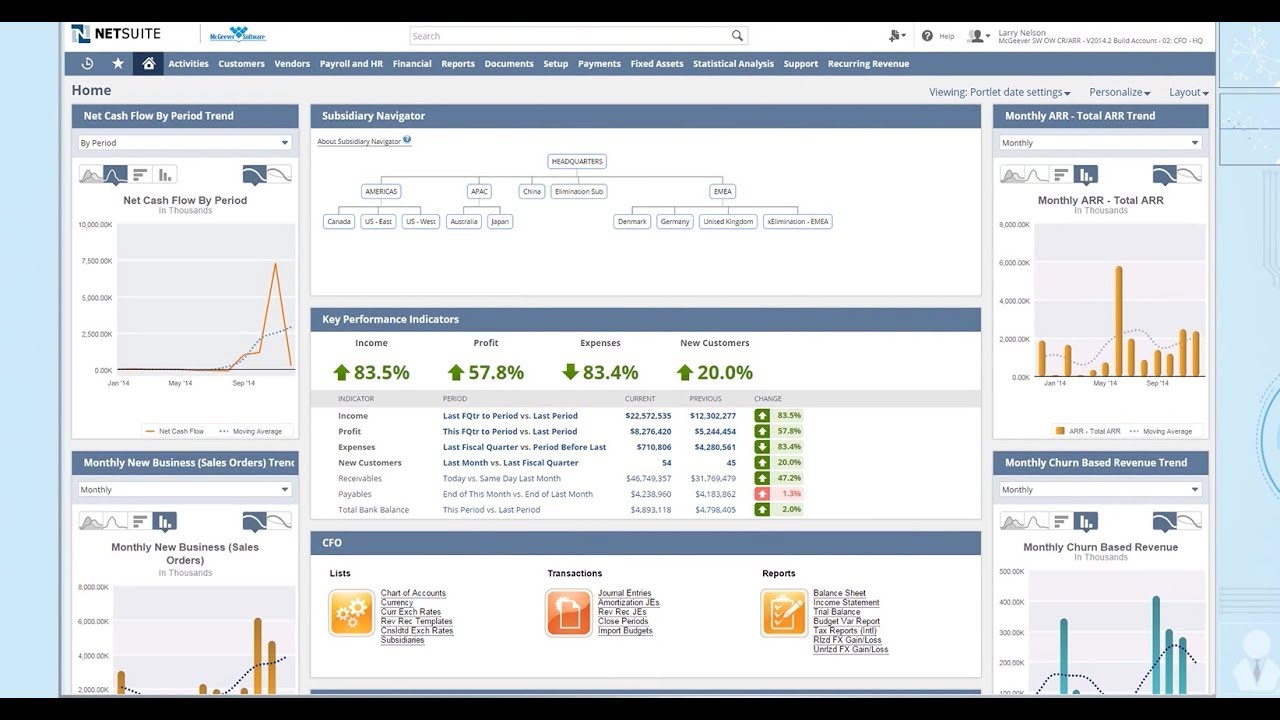
Task: Open the Shortcuts star icon
Action: (x=118, y=63)
